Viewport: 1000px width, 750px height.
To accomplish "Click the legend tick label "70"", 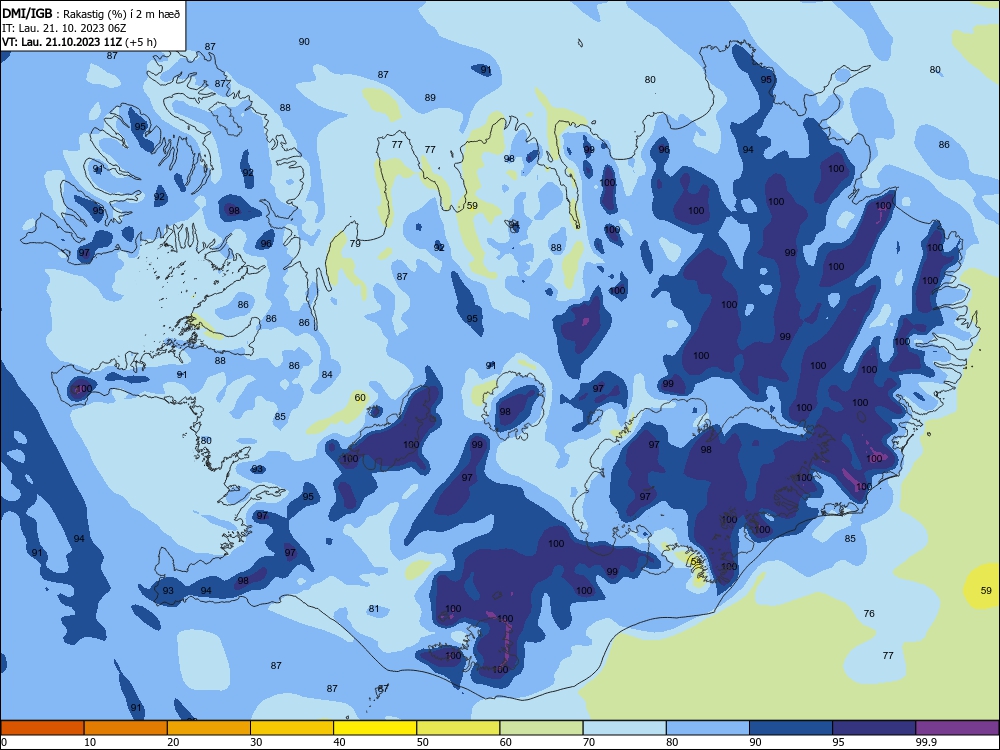I will pos(589,742).
